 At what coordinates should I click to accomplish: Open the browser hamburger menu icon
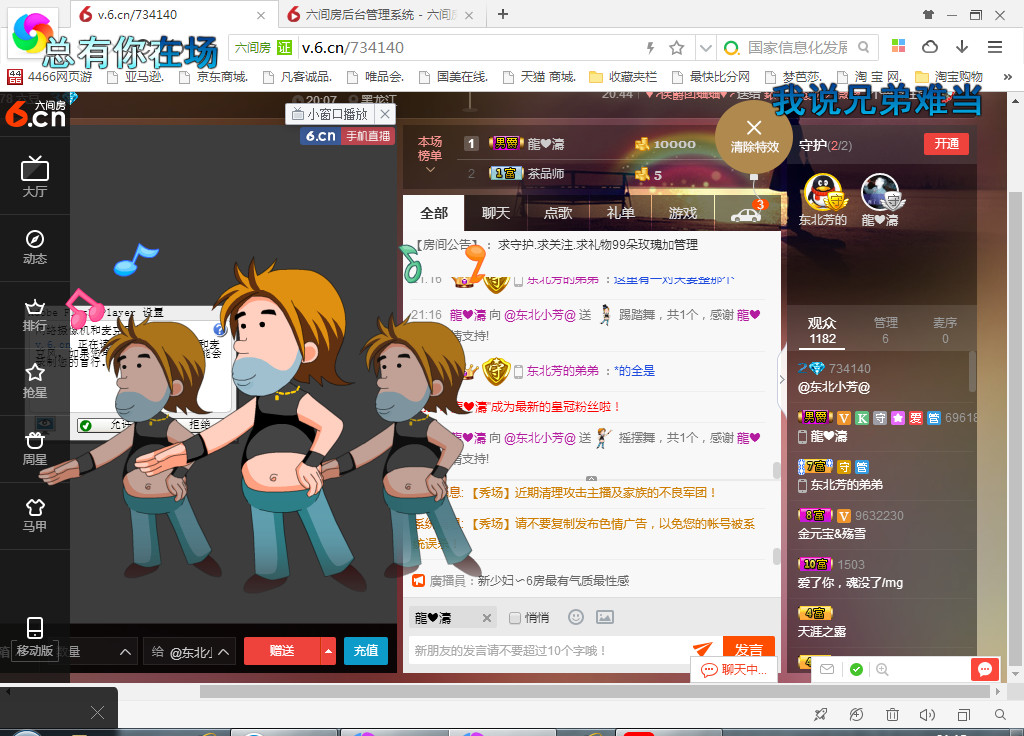(995, 46)
